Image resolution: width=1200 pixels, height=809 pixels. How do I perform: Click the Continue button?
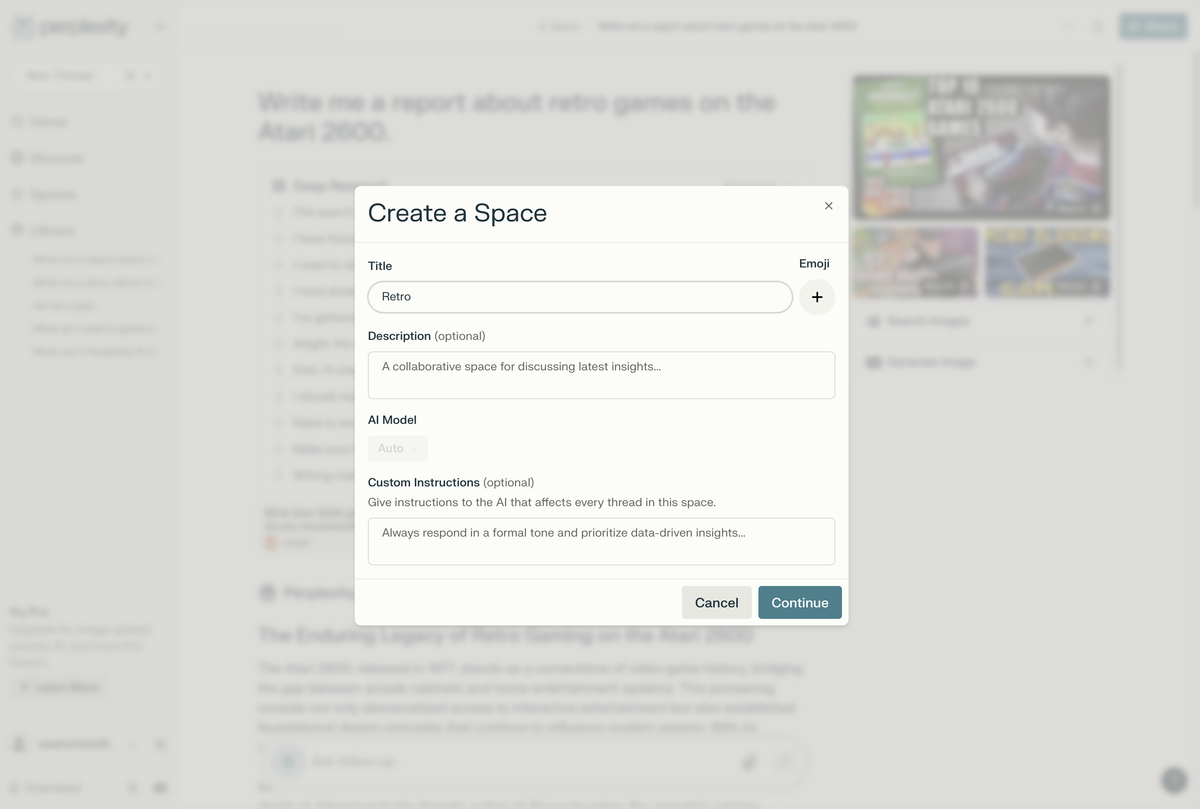pyautogui.click(x=800, y=602)
